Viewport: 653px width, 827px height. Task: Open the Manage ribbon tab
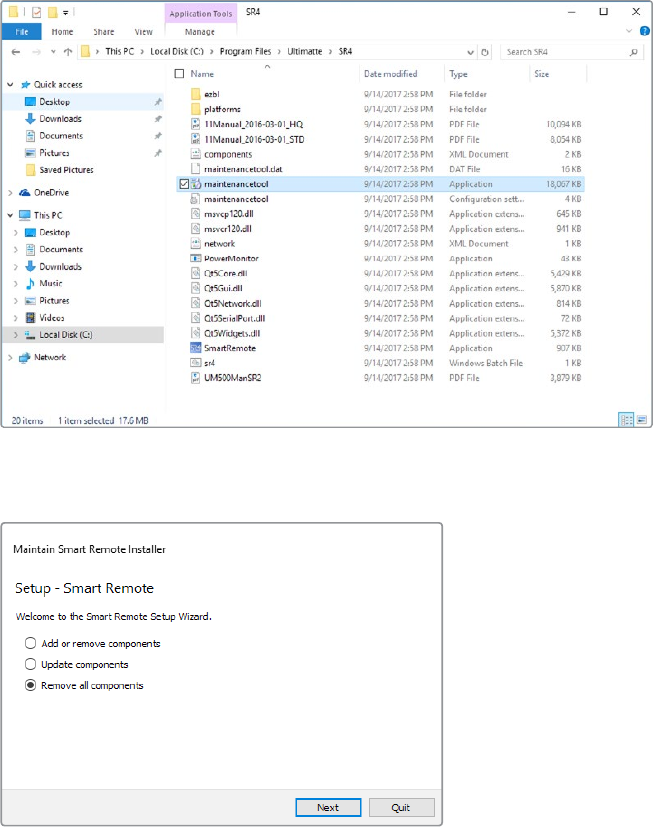tap(200, 32)
